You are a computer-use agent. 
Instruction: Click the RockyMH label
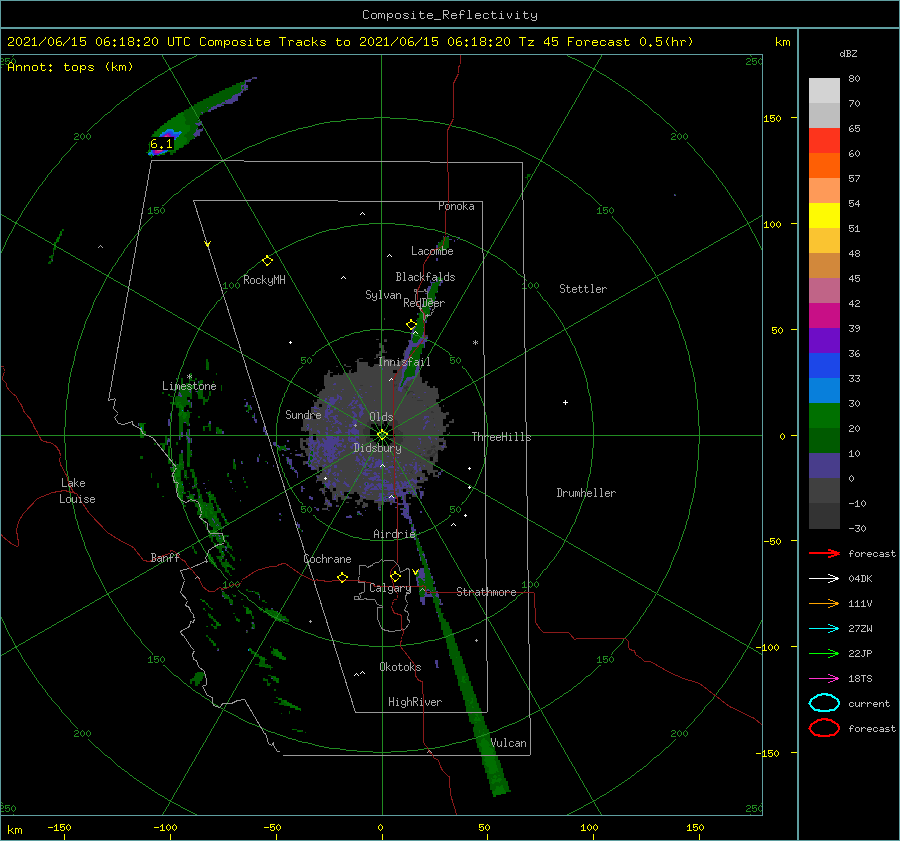pyautogui.click(x=264, y=280)
